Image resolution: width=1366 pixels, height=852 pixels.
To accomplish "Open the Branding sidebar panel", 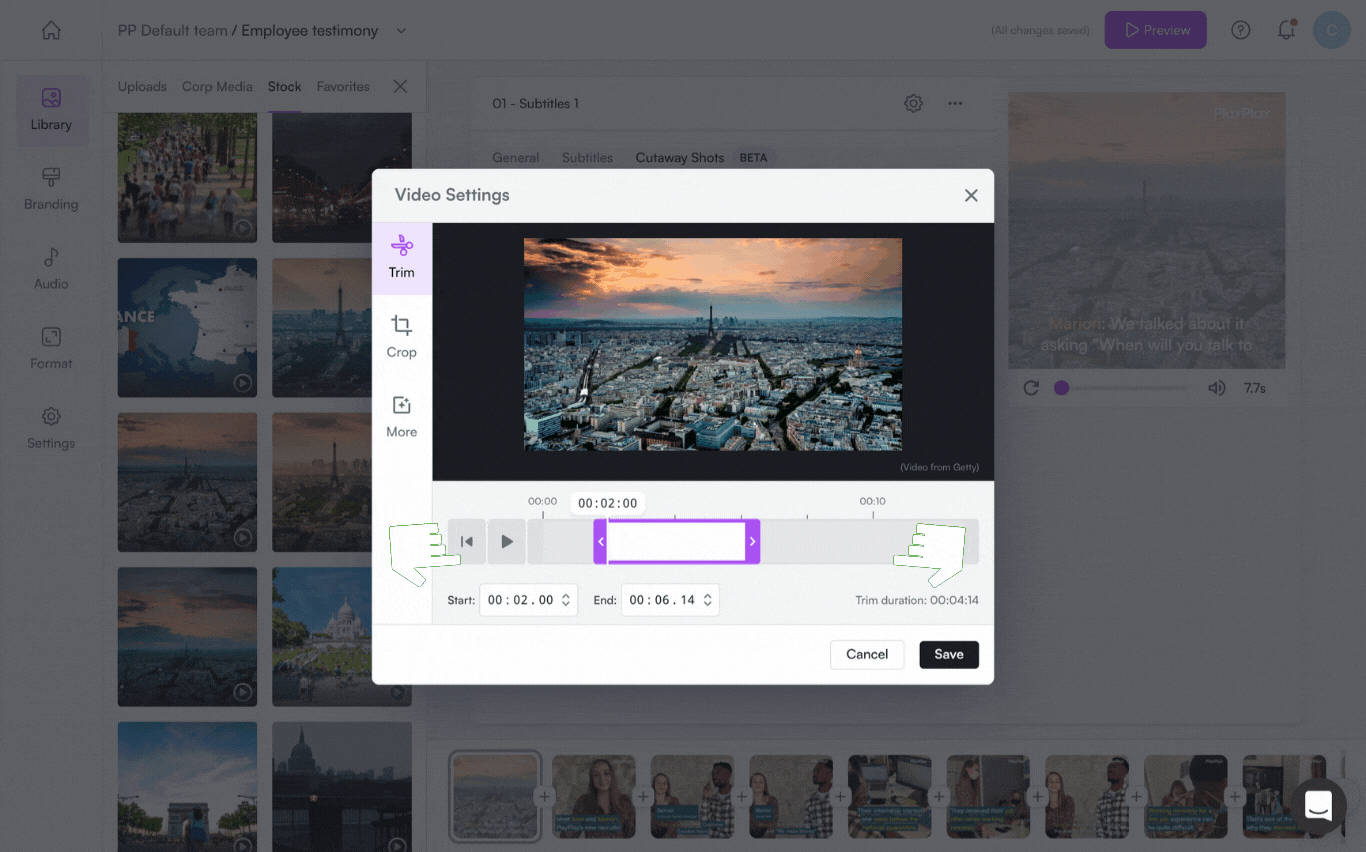I will coord(51,190).
